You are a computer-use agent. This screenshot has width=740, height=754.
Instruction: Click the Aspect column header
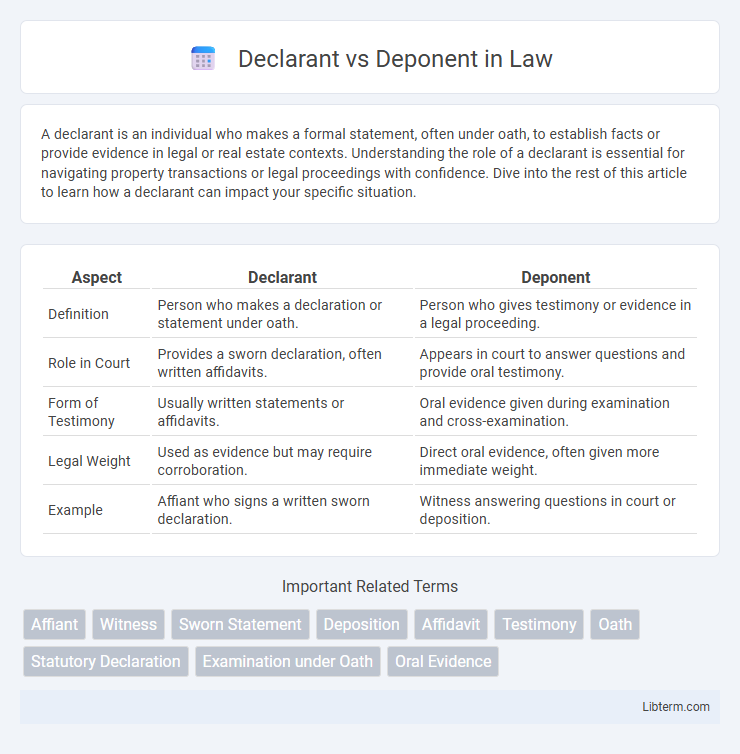pyautogui.click(x=97, y=277)
